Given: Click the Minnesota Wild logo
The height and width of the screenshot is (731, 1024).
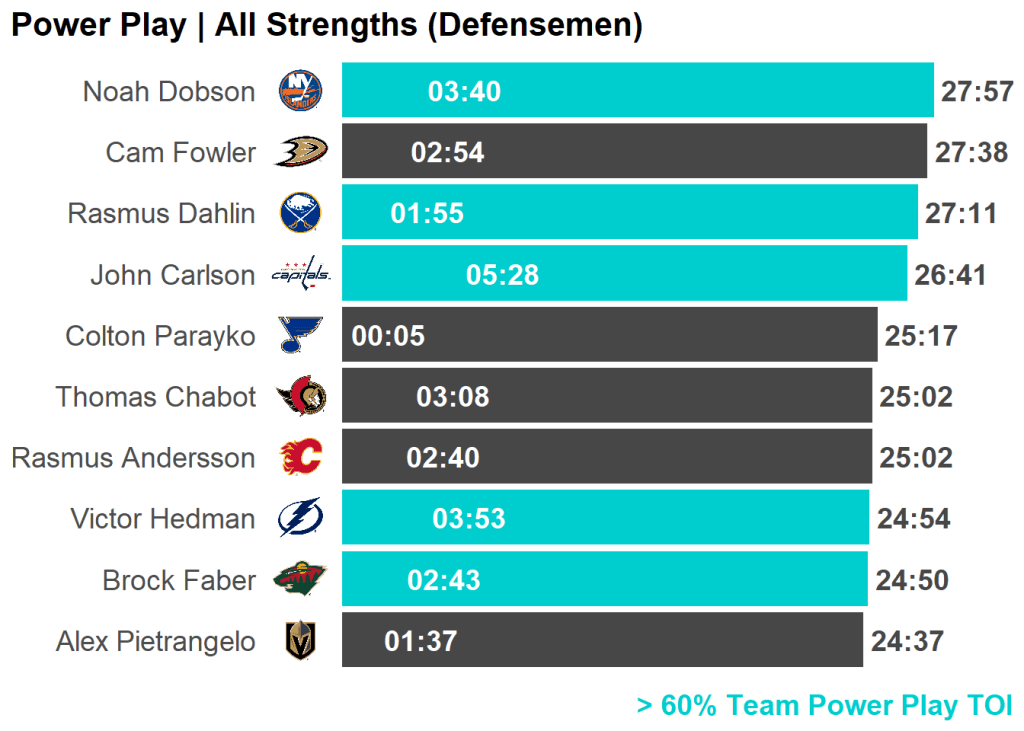Looking at the screenshot, I should pos(300,579).
